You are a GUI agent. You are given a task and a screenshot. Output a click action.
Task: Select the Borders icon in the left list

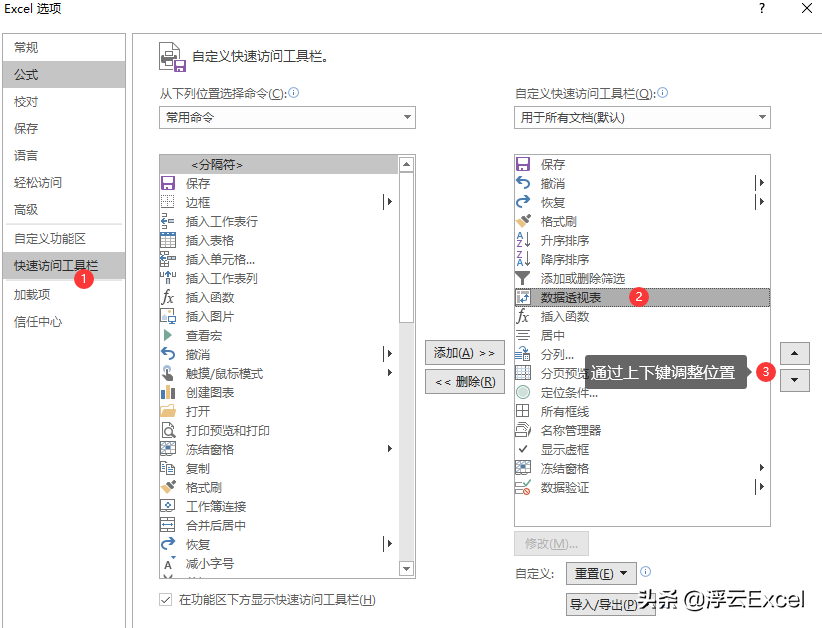(x=168, y=202)
